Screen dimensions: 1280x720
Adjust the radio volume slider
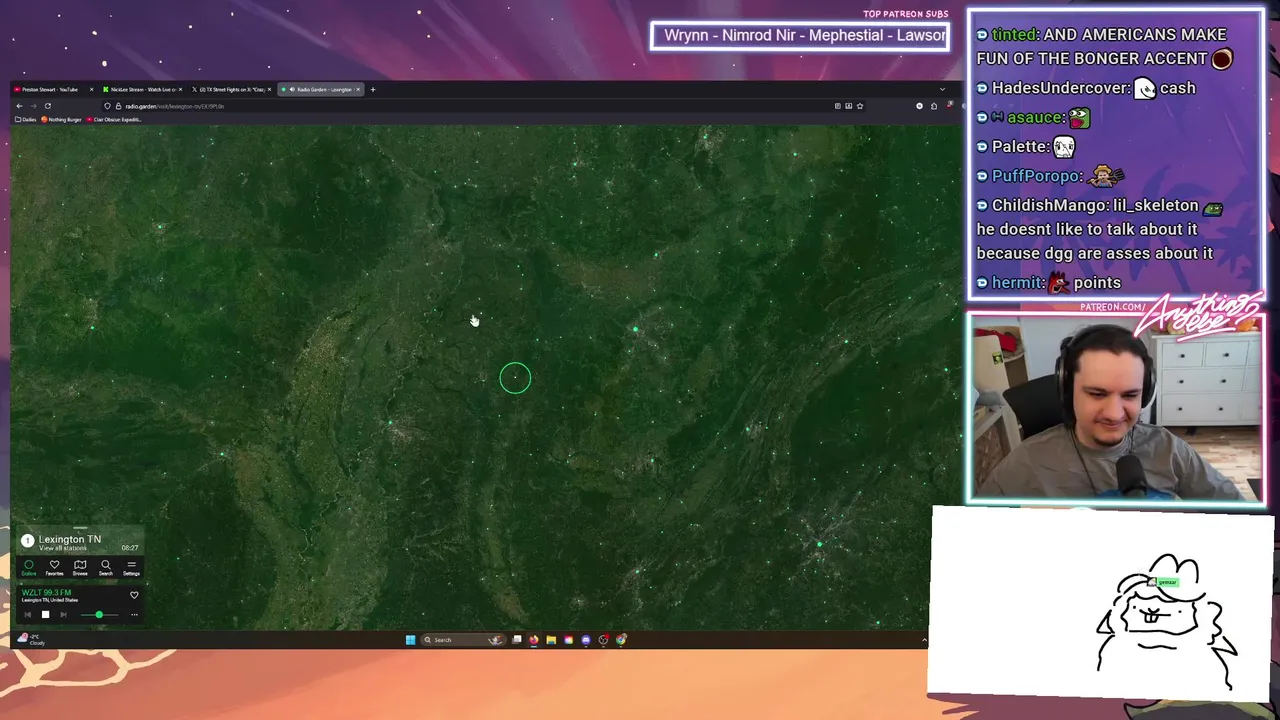99,614
